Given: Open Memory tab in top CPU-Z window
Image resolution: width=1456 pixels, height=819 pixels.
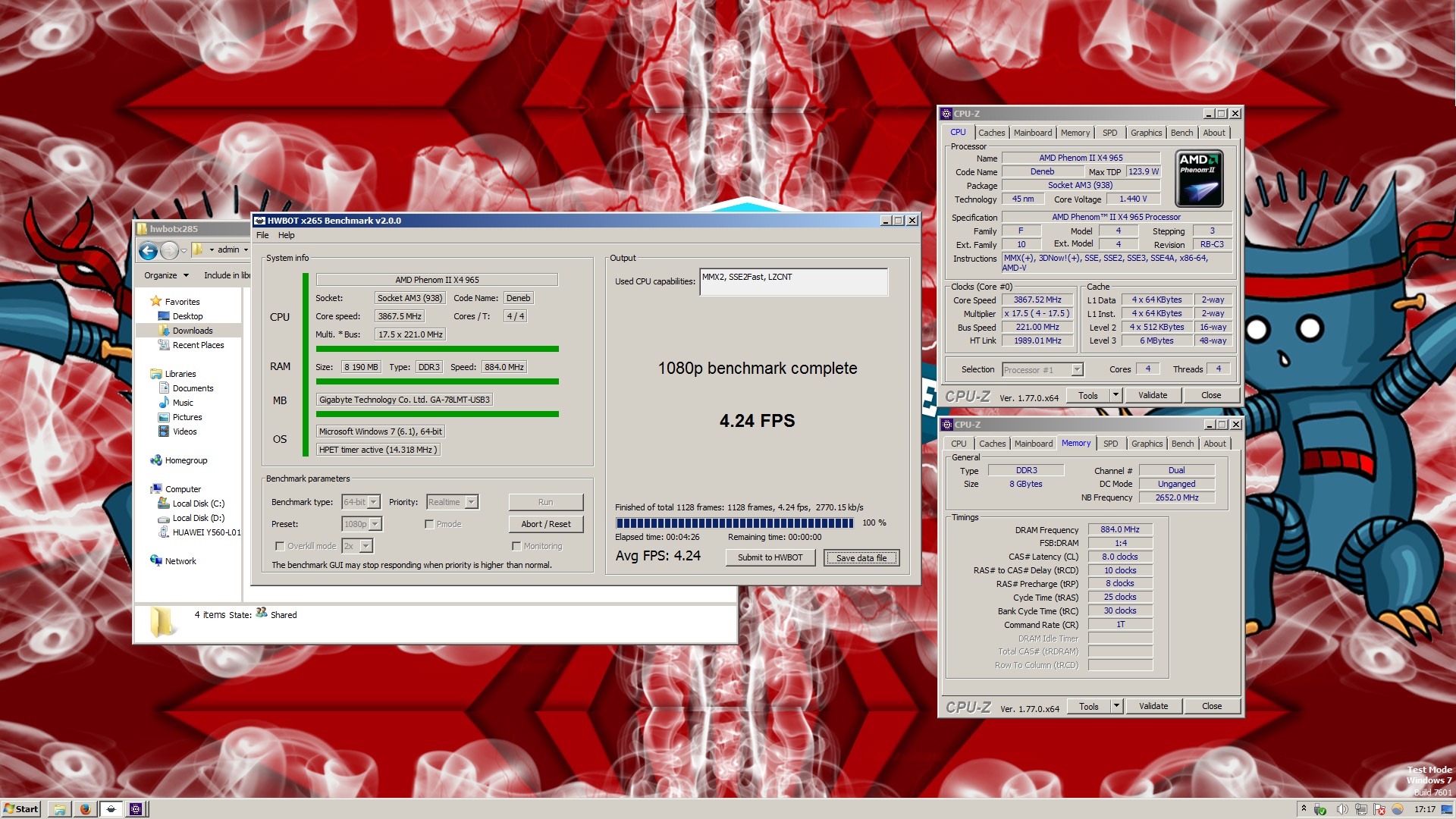Looking at the screenshot, I should [x=1075, y=133].
